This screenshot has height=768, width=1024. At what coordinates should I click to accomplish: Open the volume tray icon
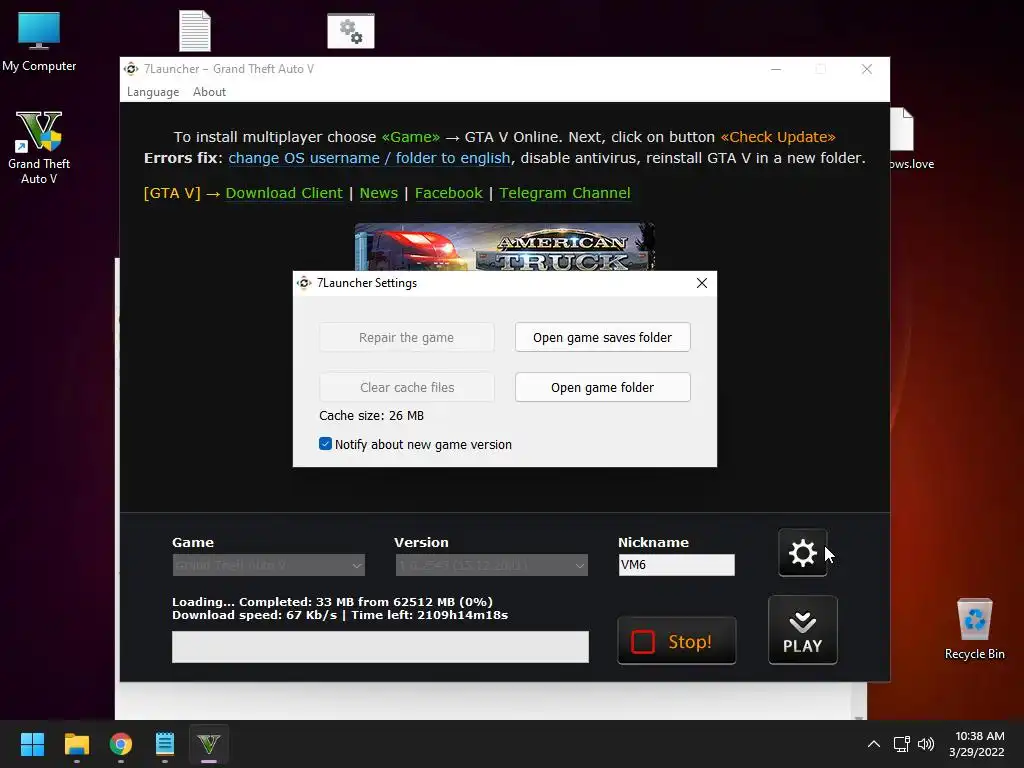coord(925,744)
